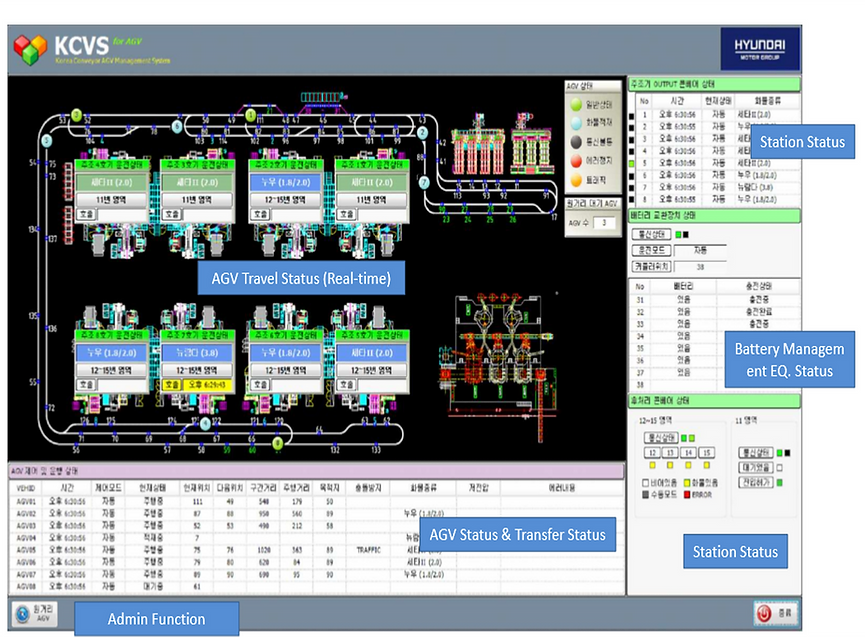The image size is (865, 637).
Task: Click the white 비어있음 legend box
Action: point(645,483)
